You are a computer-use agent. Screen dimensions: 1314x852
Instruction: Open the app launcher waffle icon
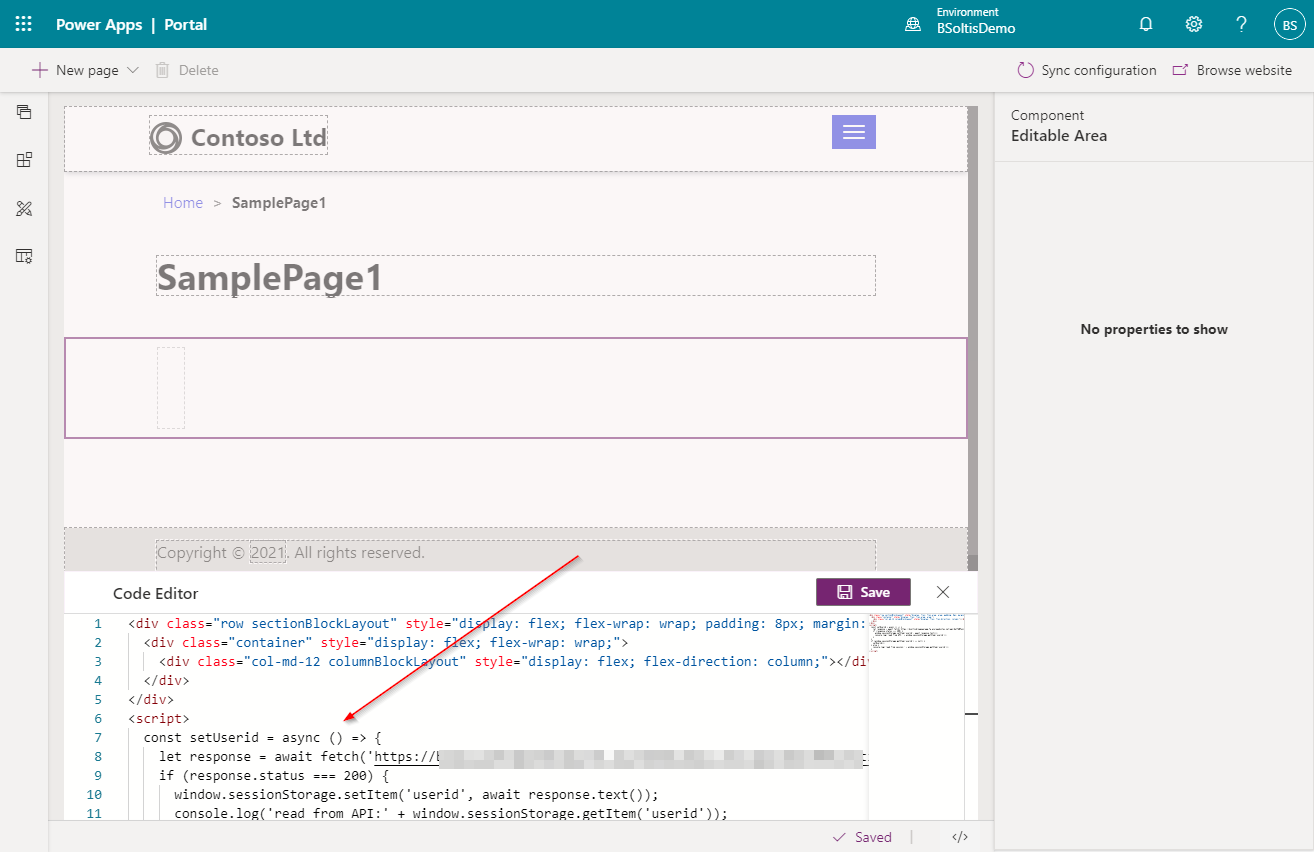pos(24,24)
